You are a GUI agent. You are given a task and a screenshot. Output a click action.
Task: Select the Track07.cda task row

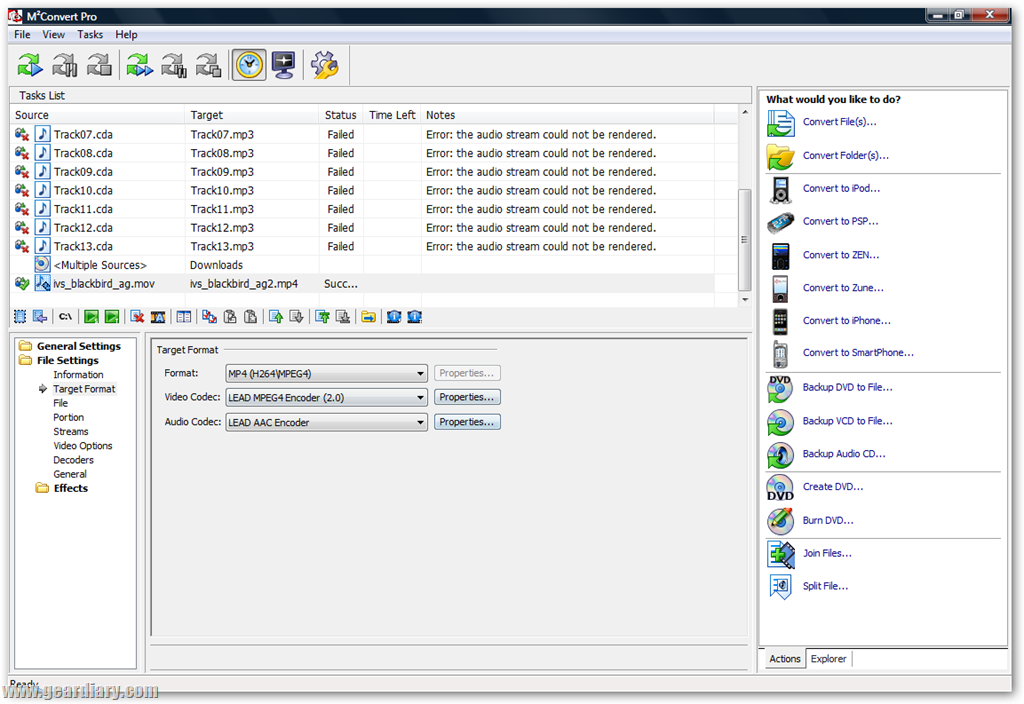point(364,135)
